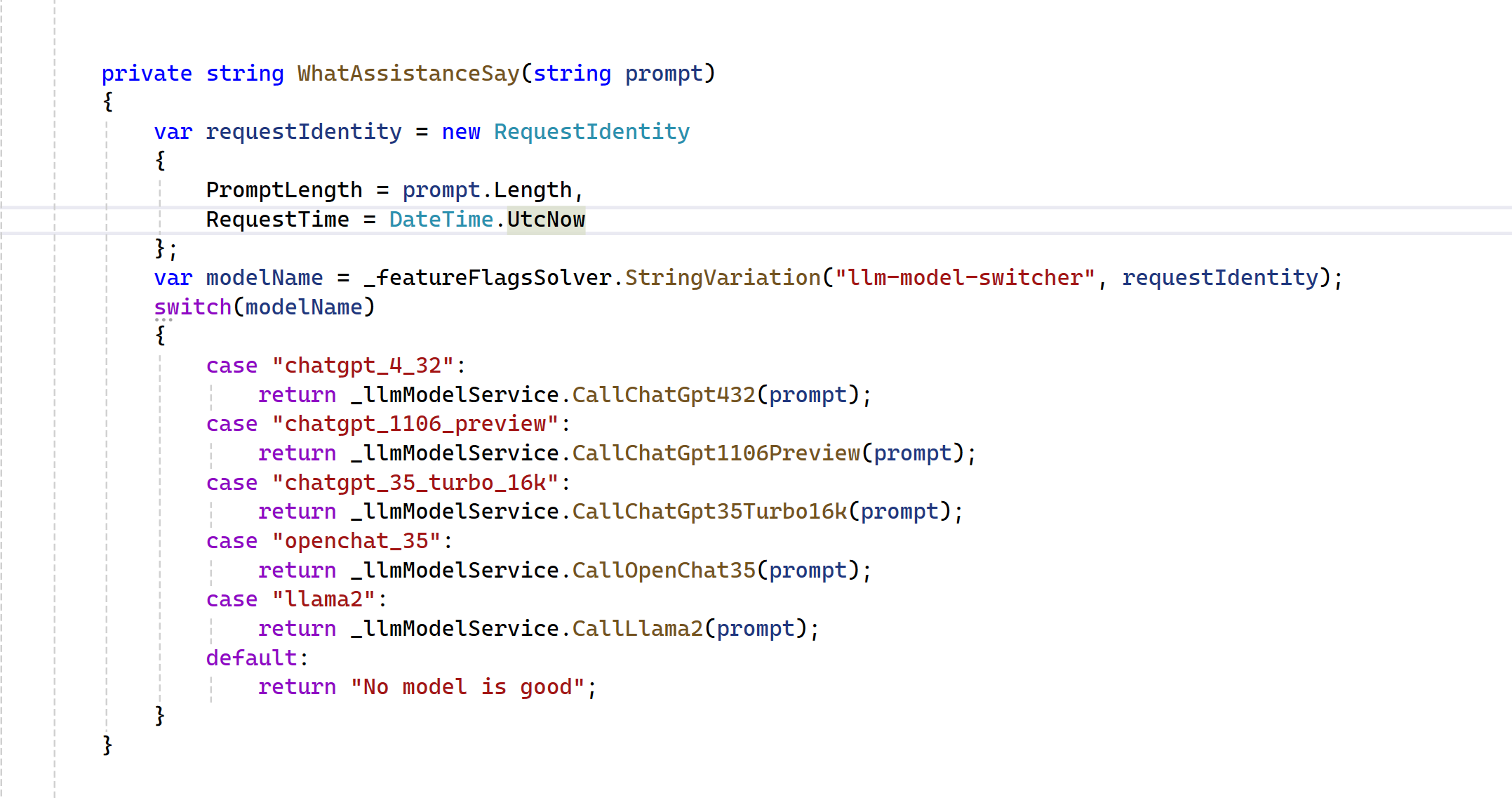The image size is (1512, 798).
Task: Click the CallLlama2 method call
Action: point(638,629)
